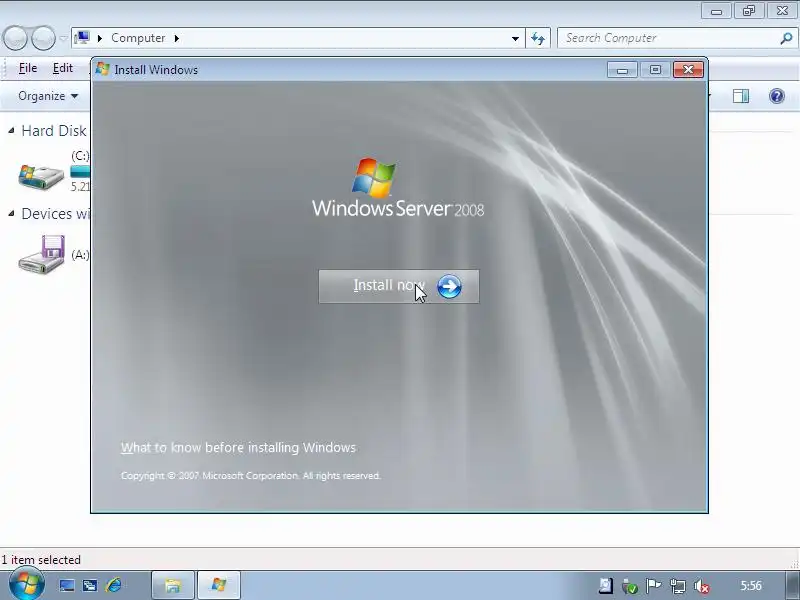The width and height of the screenshot is (800, 600).
Task: Click the Install Windows title bar icon
Action: [x=103, y=69]
